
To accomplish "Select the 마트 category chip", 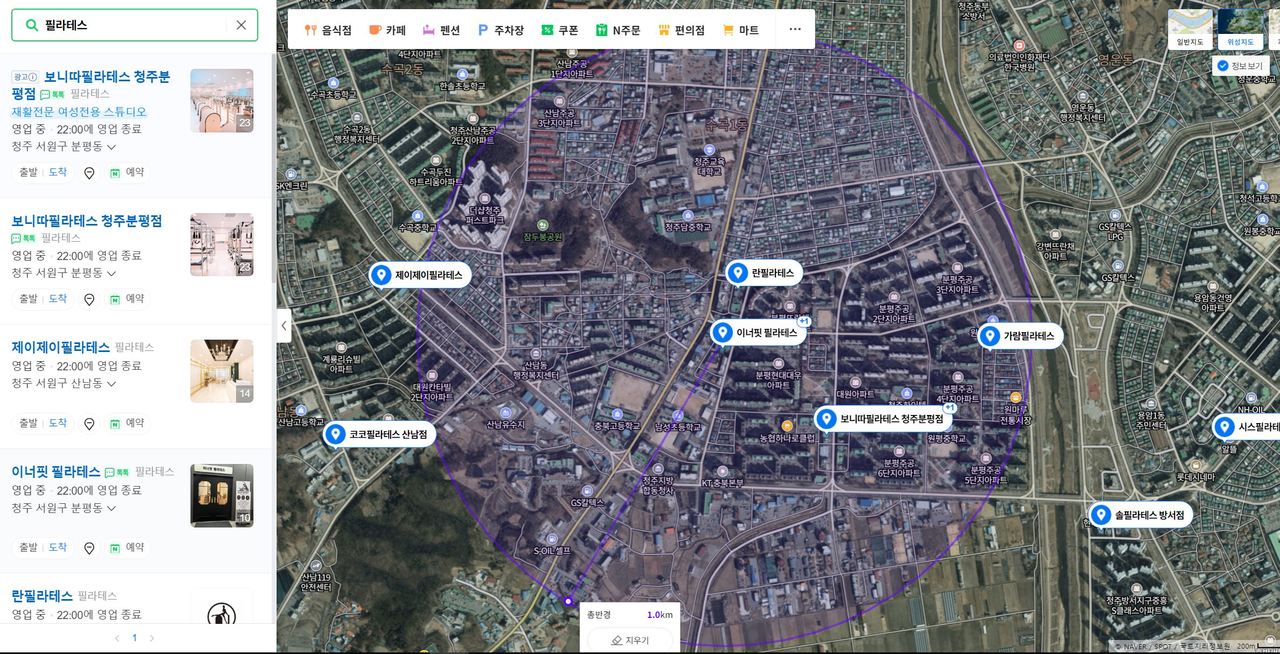I will (741, 30).
